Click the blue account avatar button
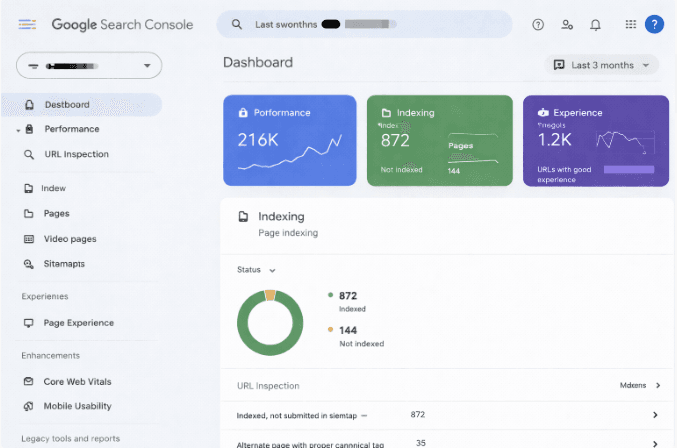Screen dimensions: 677x448 click(x=654, y=24)
